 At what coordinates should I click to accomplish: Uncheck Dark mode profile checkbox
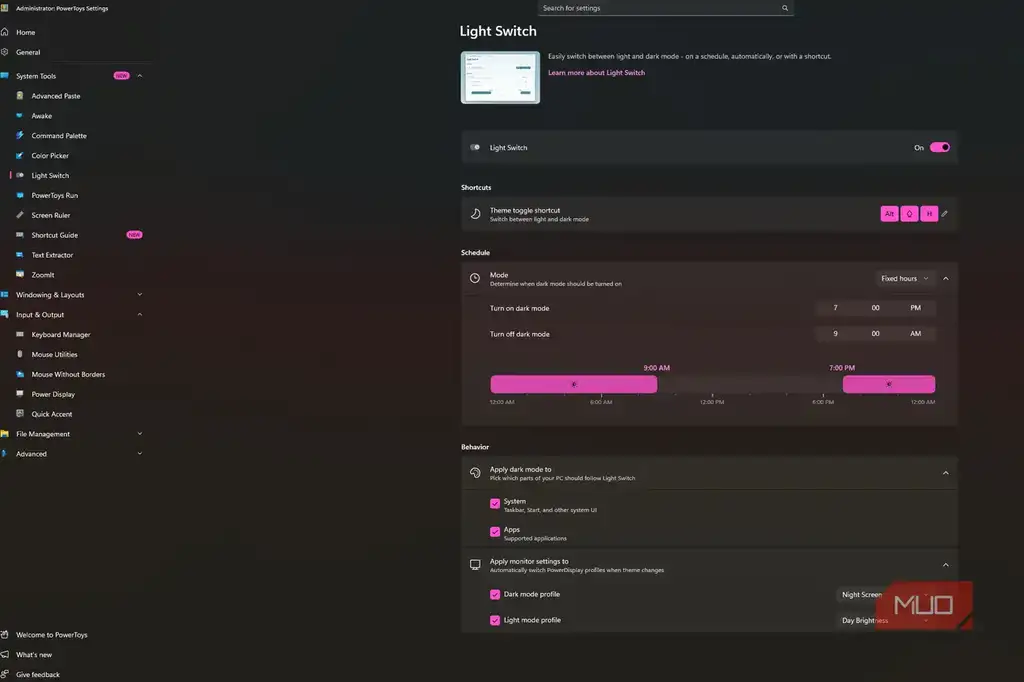(x=495, y=594)
